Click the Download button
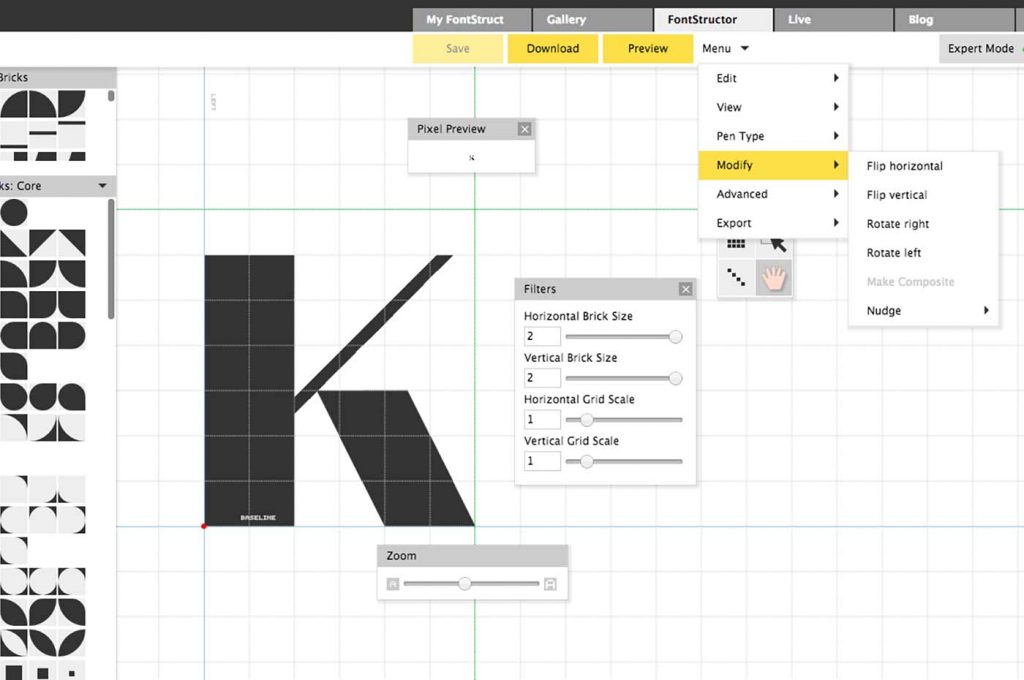This screenshot has width=1024, height=680. [552, 48]
